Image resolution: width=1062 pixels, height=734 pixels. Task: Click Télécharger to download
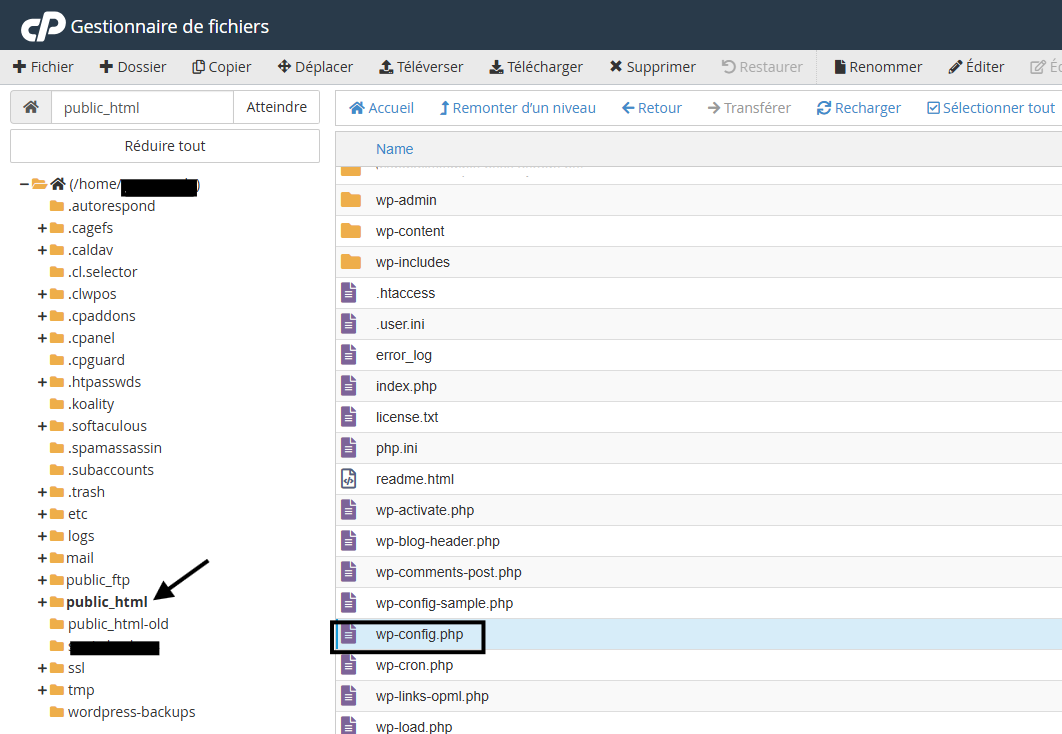tap(536, 67)
